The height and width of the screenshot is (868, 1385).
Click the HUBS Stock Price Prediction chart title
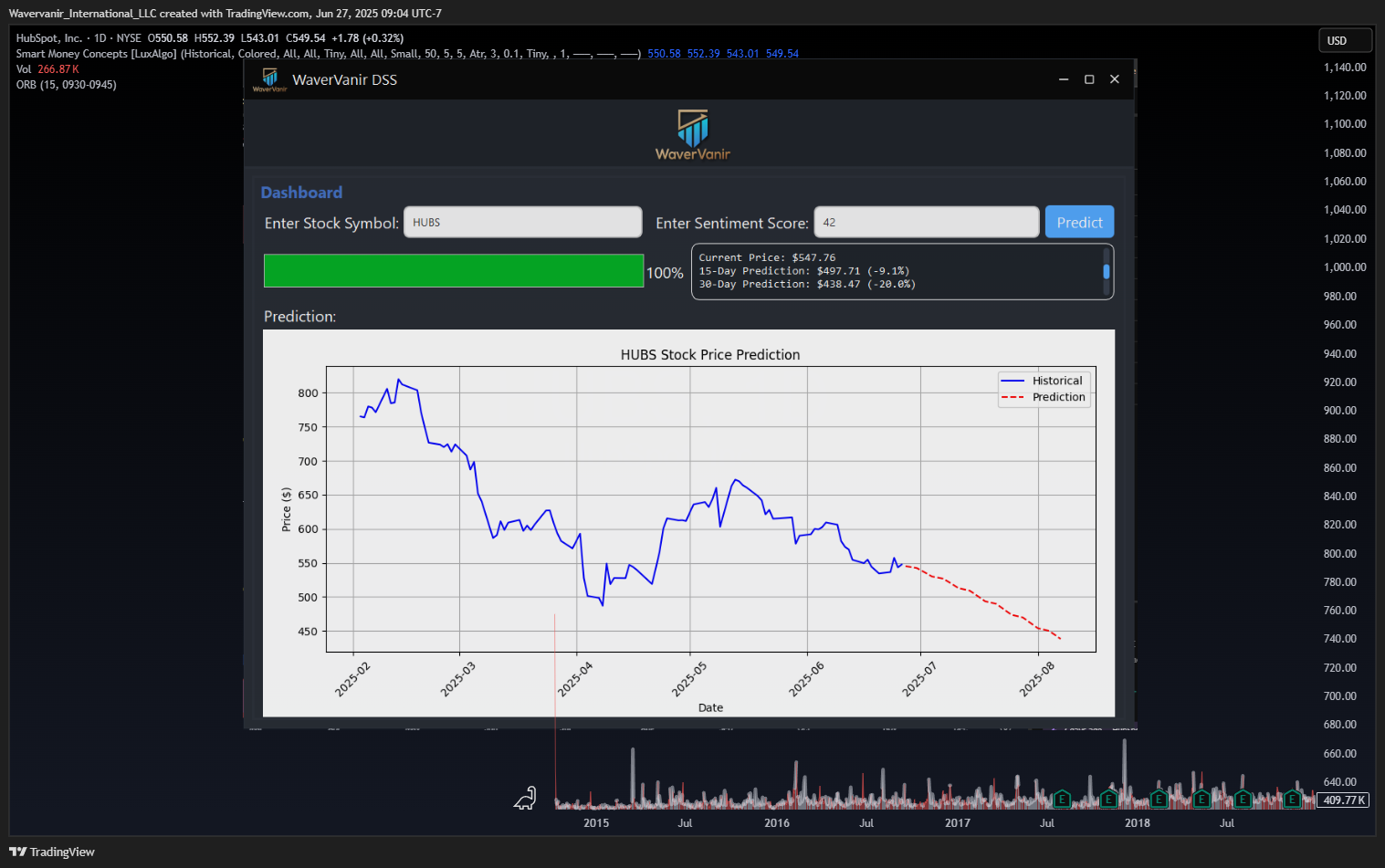click(x=710, y=354)
